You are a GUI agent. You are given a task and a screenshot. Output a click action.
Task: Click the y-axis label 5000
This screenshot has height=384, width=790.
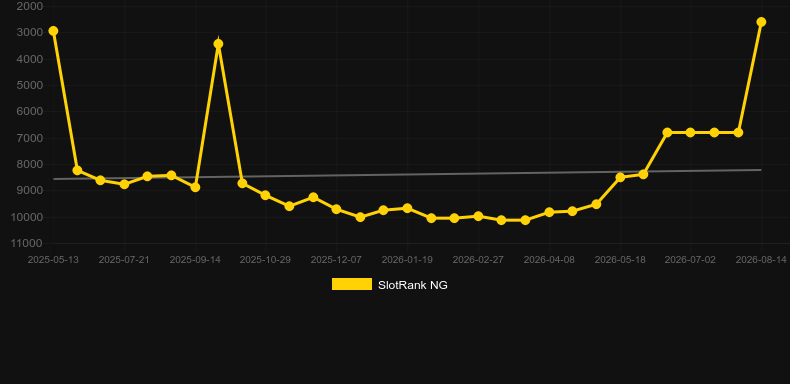click(x=30, y=85)
